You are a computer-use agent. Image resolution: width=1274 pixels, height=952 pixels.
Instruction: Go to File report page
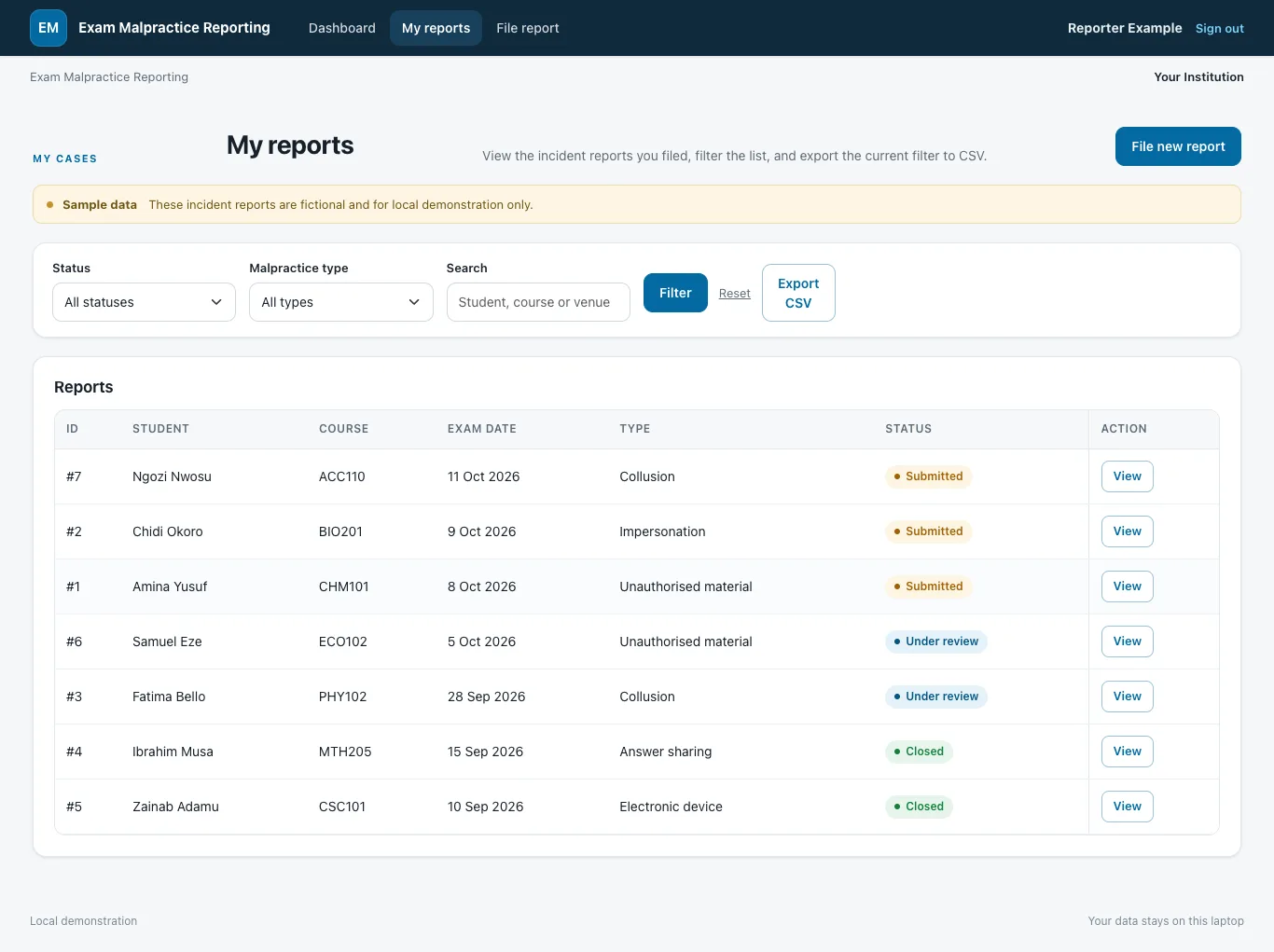click(x=528, y=28)
